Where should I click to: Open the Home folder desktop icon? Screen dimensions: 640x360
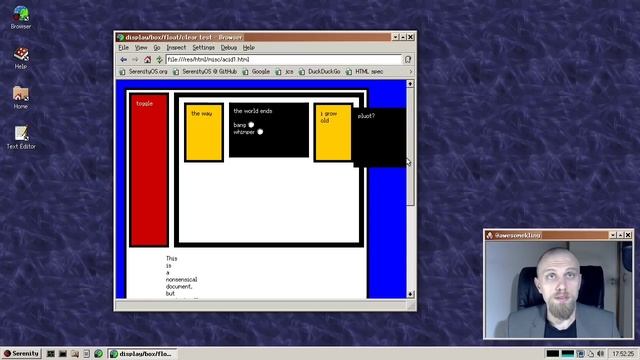(x=21, y=98)
